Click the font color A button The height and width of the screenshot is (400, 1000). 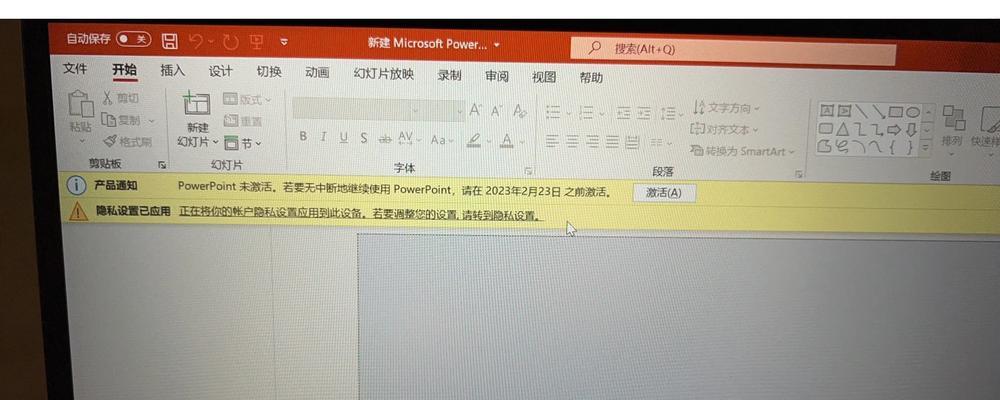[507, 140]
